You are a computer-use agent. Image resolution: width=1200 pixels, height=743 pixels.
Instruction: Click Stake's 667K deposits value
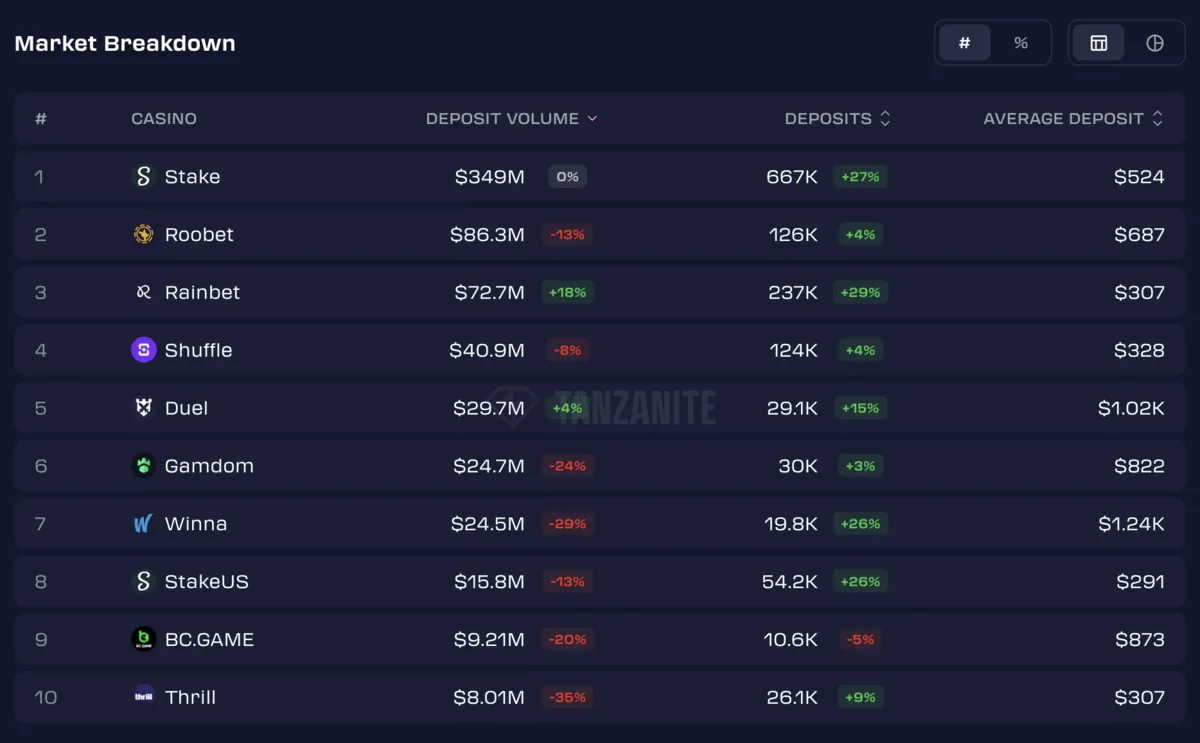(792, 176)
